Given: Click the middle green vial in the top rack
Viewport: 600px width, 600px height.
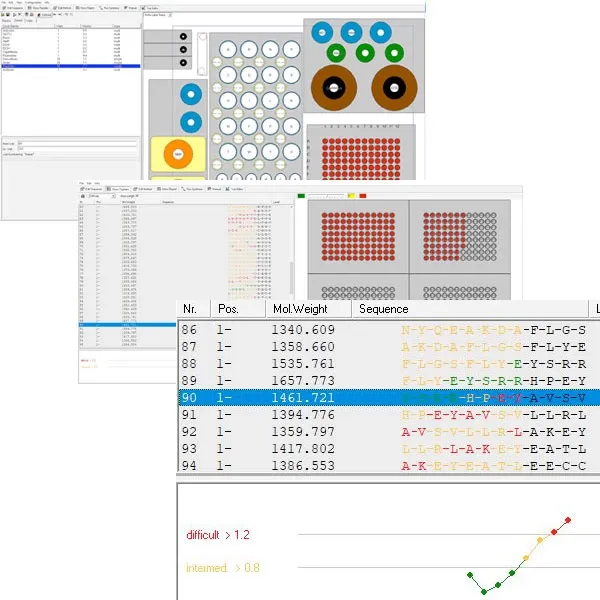Looking at the screenshot, I should (364, 51).
